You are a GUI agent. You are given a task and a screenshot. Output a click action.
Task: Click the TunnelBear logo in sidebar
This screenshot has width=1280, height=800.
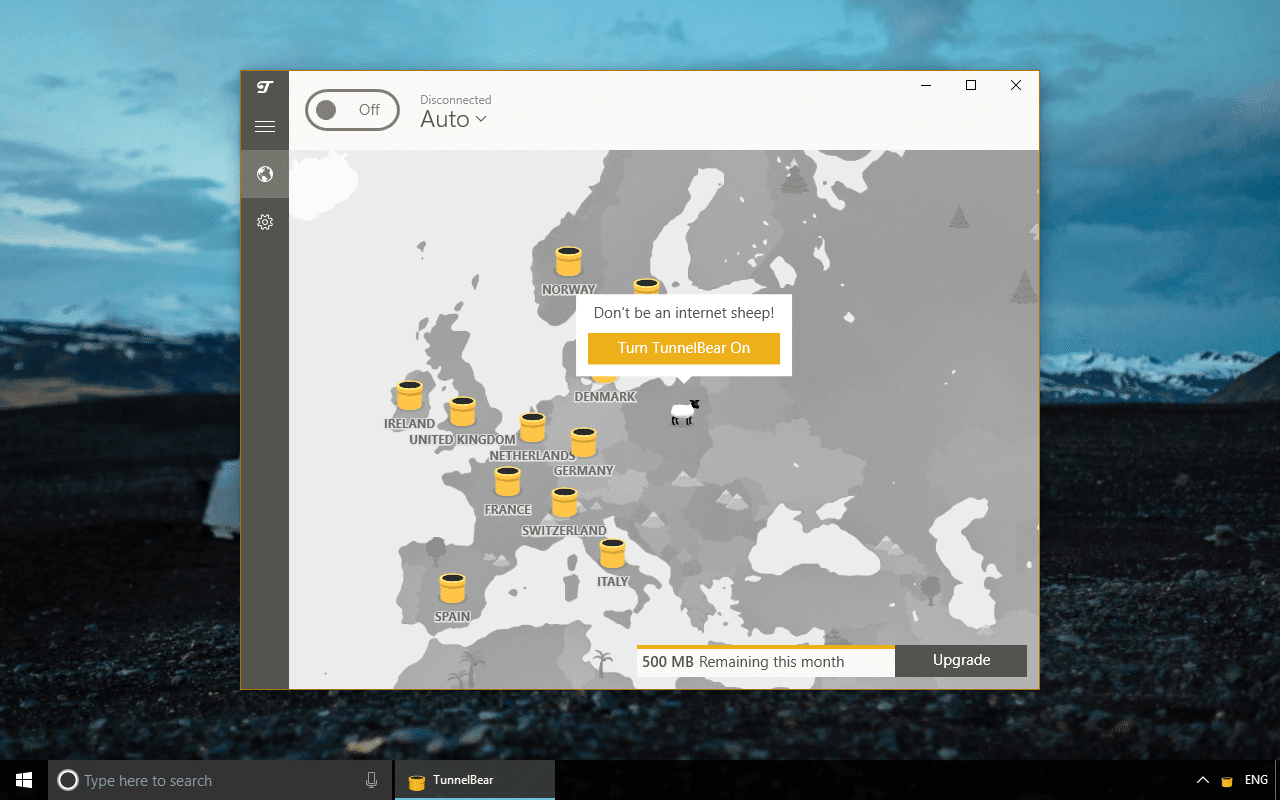tap(265, 88)
